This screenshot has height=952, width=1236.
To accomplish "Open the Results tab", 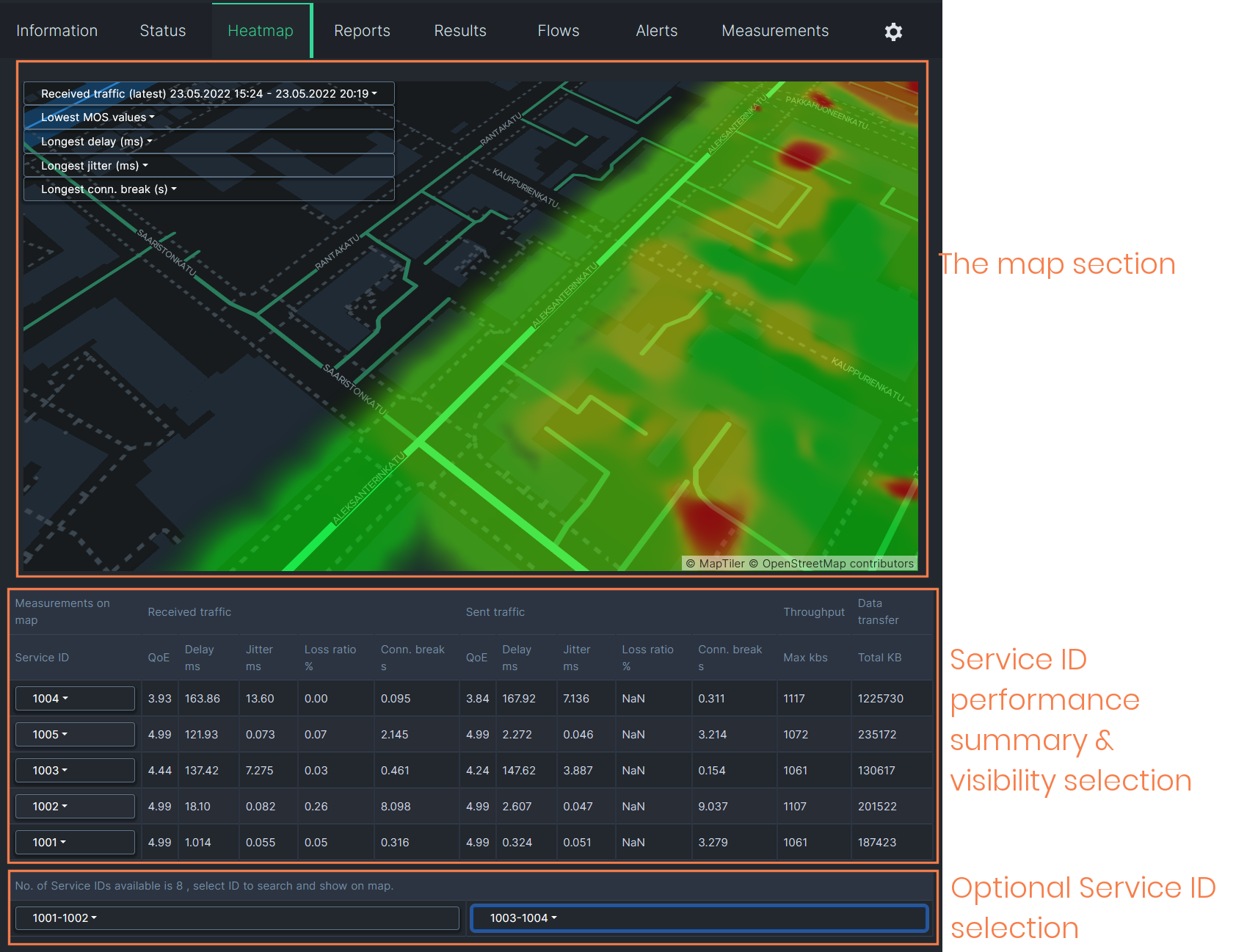I will (460, 31).
